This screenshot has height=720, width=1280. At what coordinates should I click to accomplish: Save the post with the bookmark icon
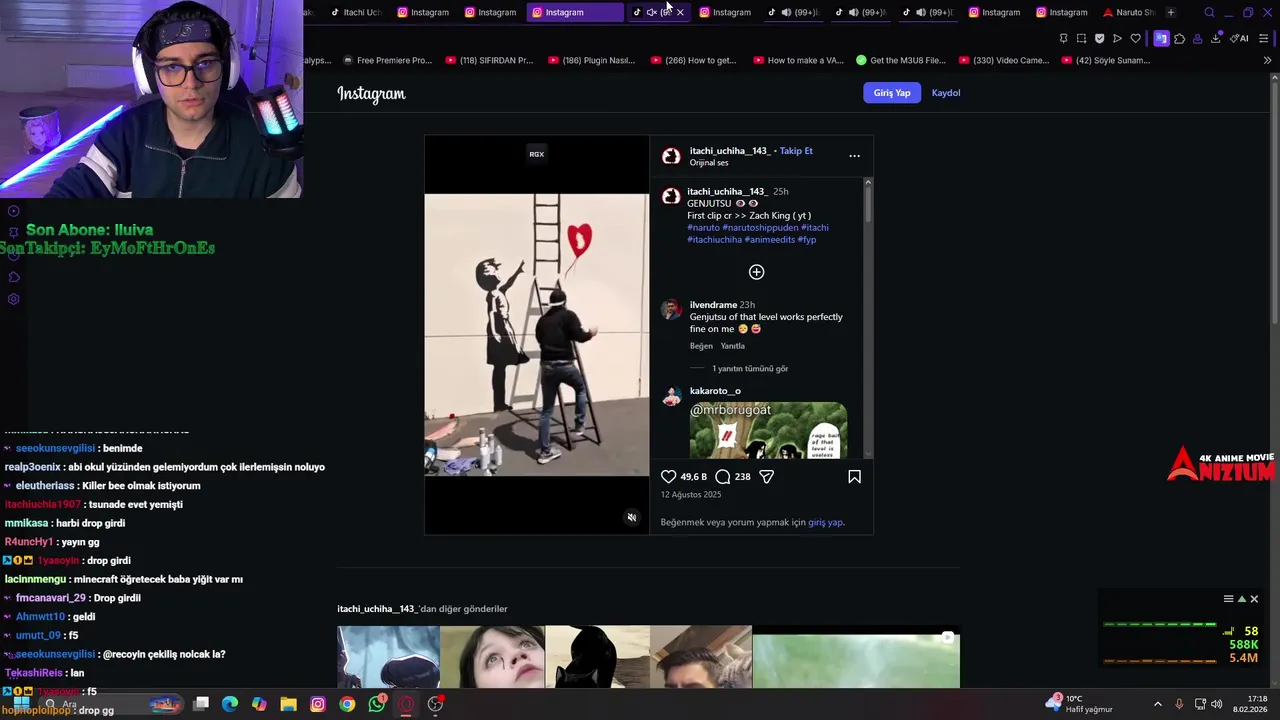[854, 477]
